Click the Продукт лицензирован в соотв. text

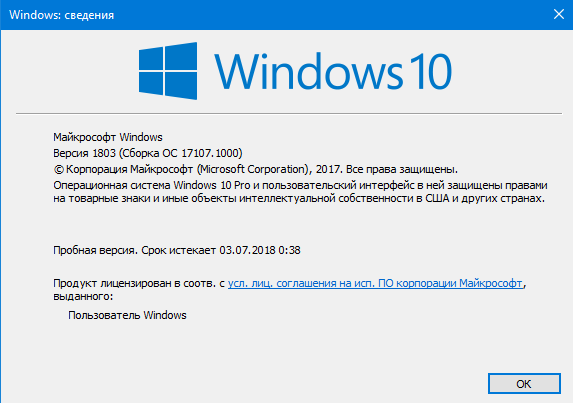(135, 283)
